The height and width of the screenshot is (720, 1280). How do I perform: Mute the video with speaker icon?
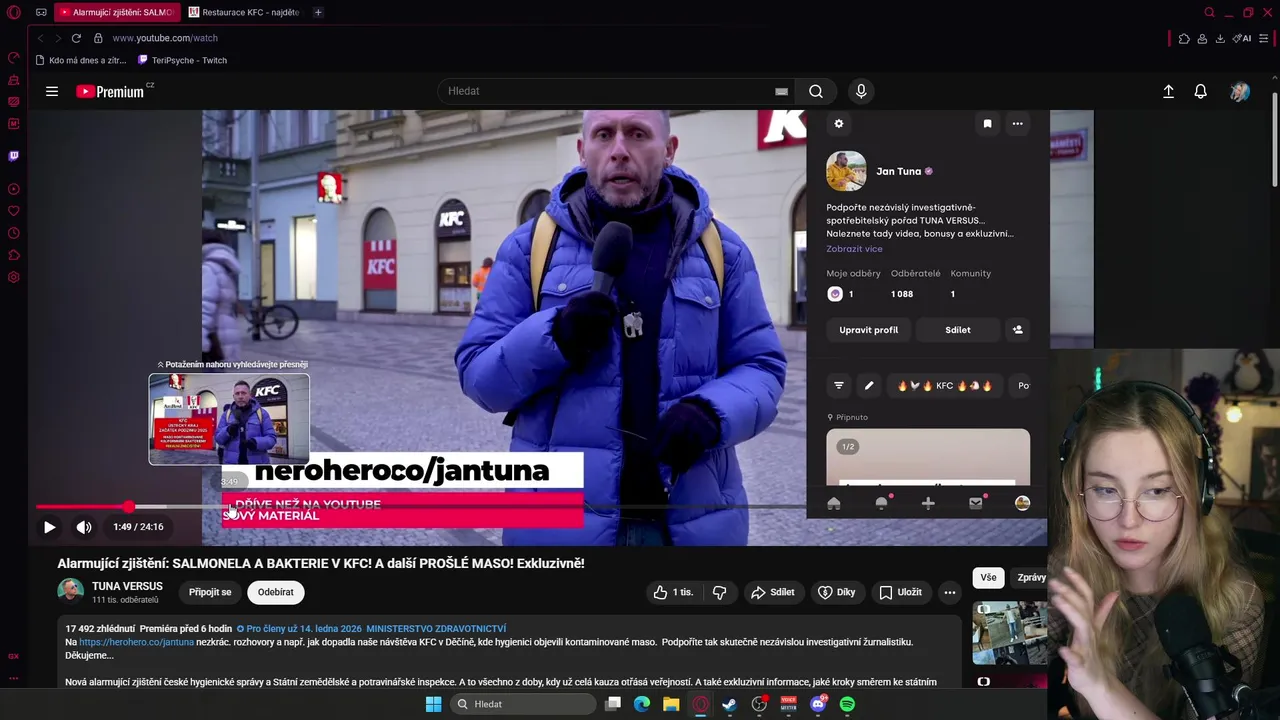pos(84,527)
